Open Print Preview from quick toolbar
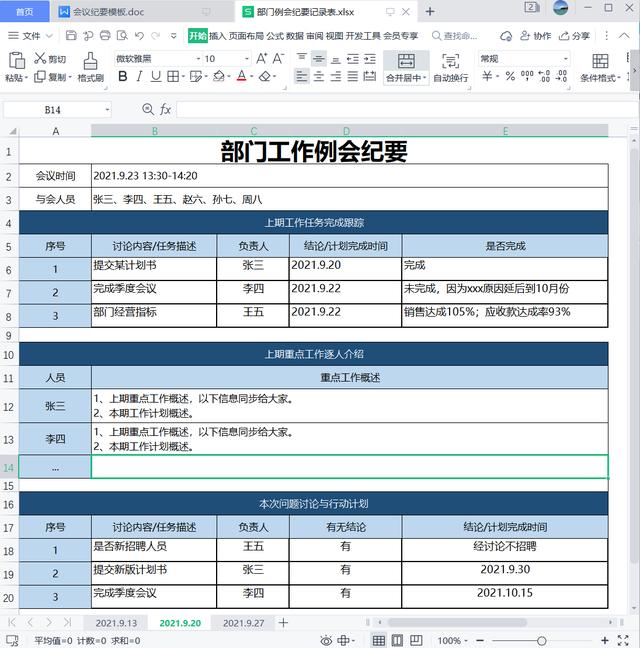The image size is (640, 648). (122, 36)
